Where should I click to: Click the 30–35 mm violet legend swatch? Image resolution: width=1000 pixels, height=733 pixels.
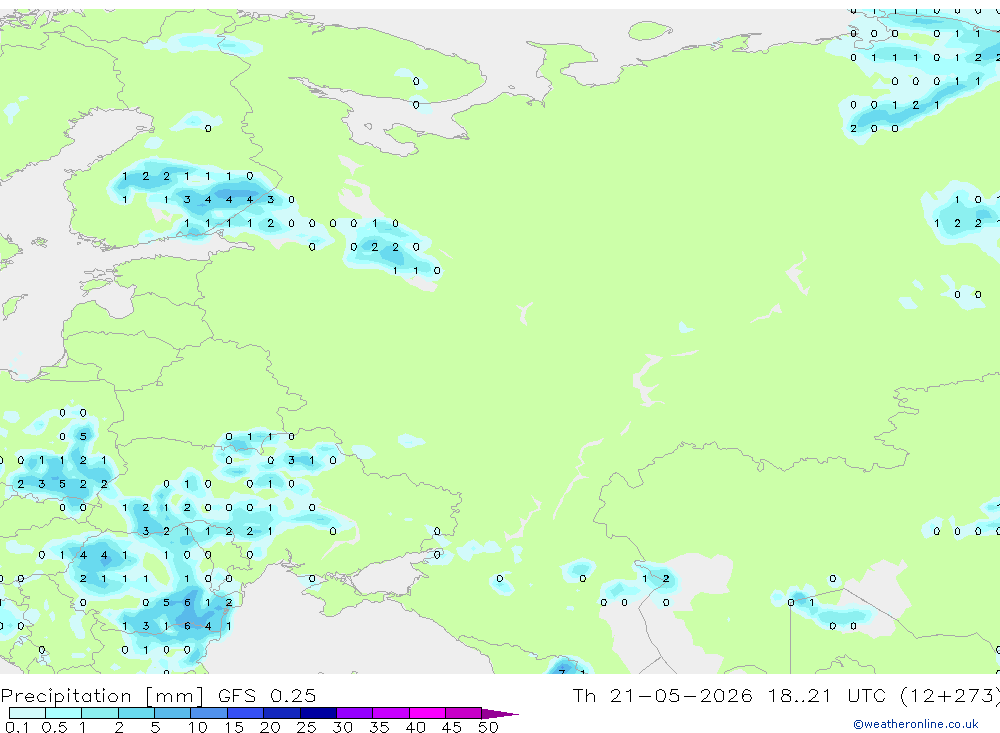(355, 713)
